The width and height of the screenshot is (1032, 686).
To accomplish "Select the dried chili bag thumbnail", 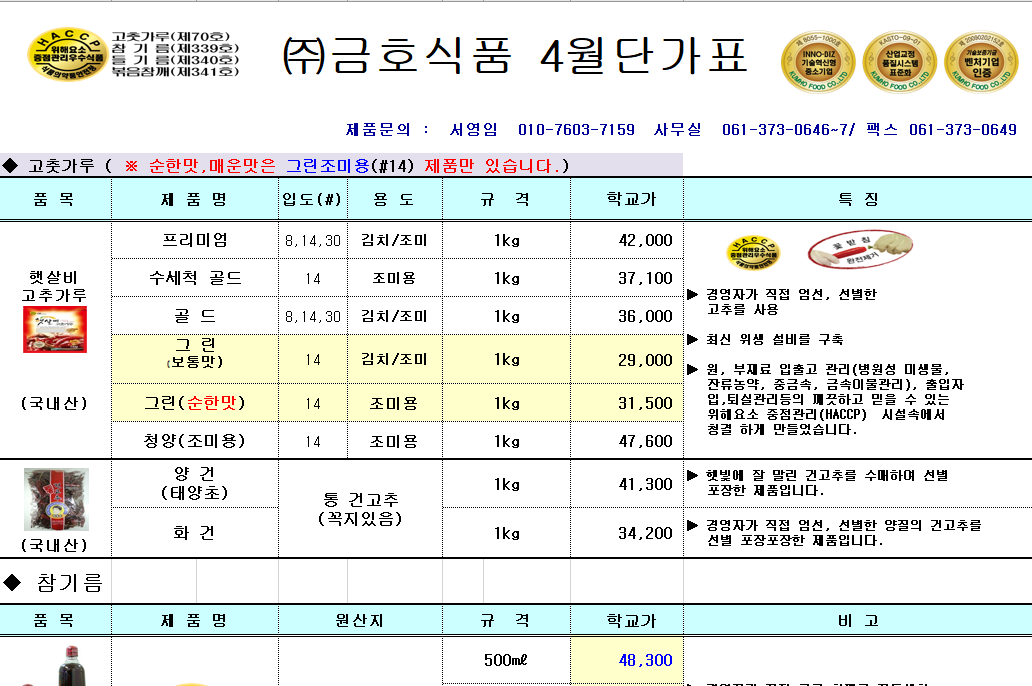I will 56,500.
